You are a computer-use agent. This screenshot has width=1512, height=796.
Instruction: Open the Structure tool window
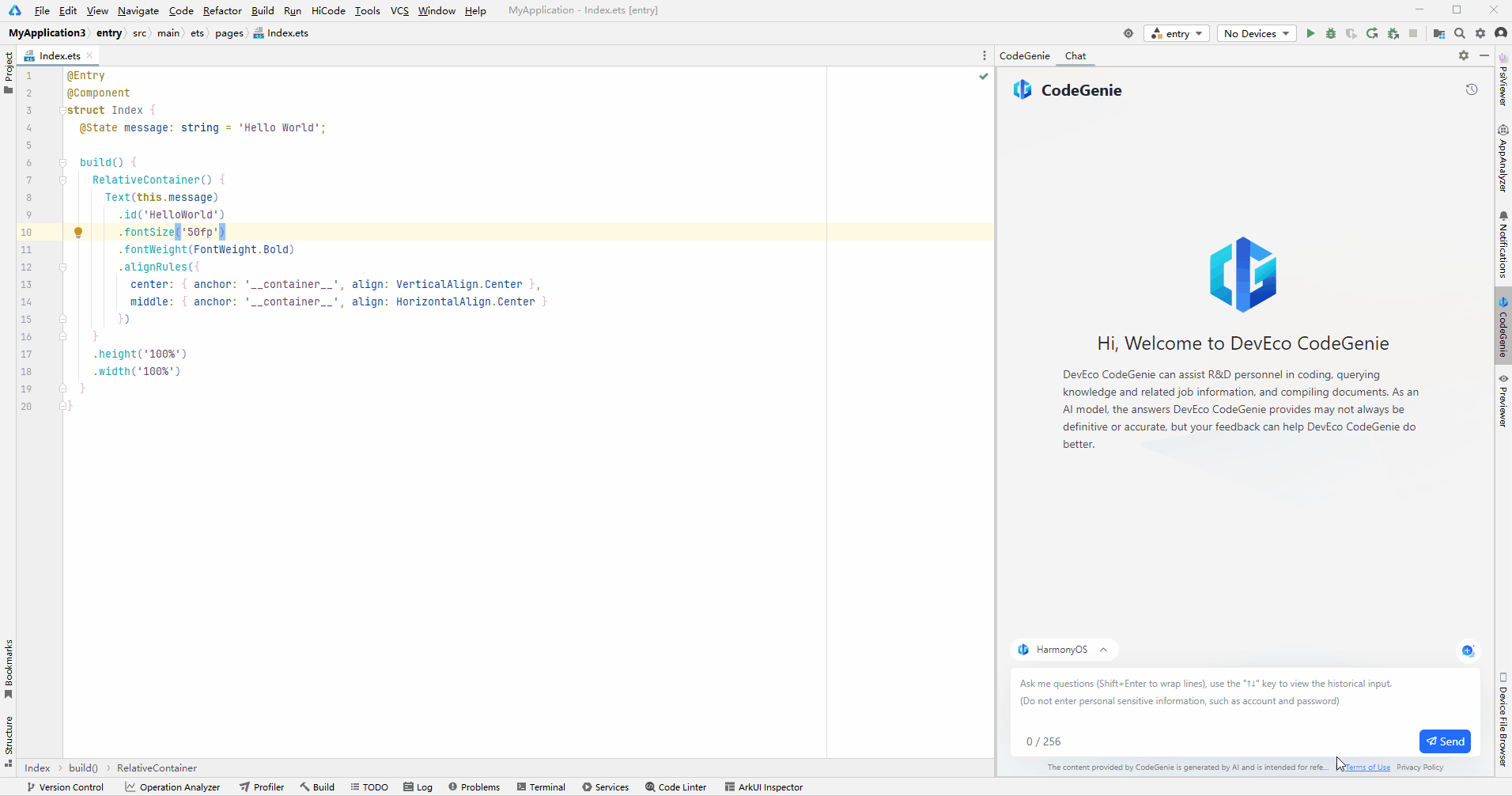pyautogui.click(x=9, y=741)
